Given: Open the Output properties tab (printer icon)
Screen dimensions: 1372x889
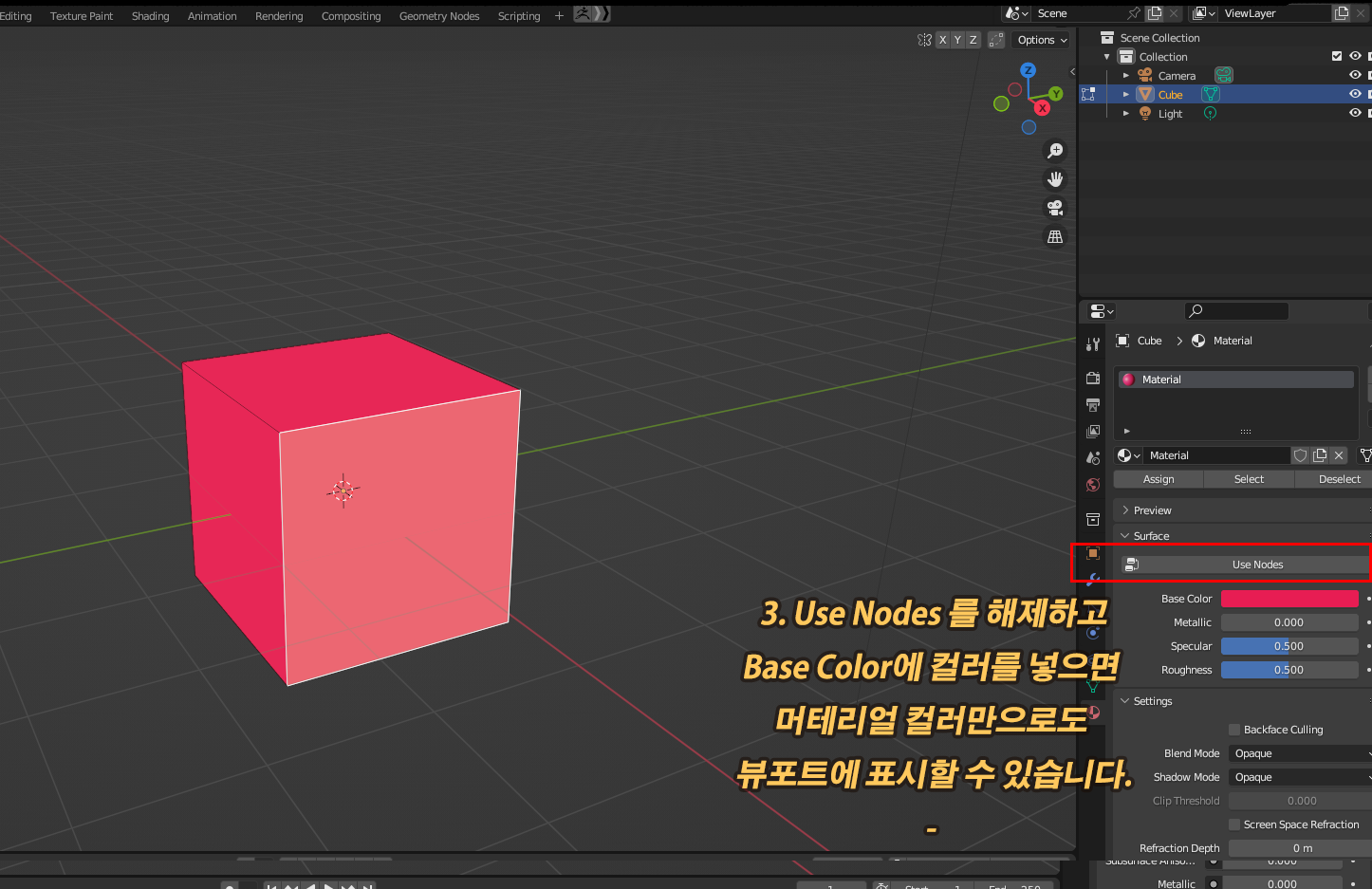Looking at the screenshot, I should (1093, 405).
